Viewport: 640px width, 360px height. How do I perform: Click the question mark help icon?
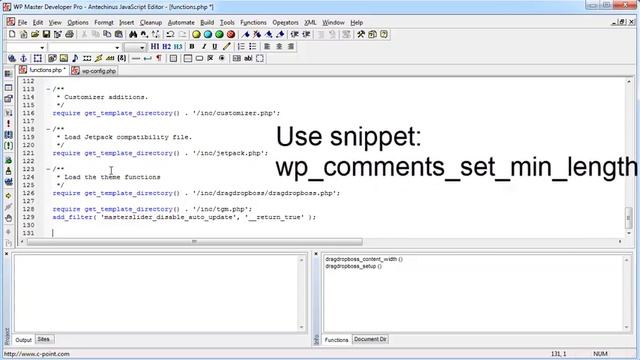[384, 34]
